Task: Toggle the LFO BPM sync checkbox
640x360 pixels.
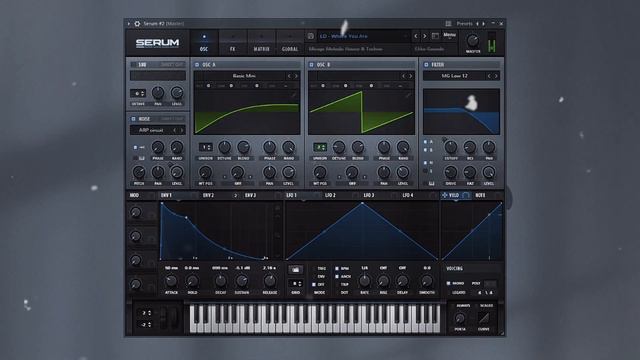Action: [x=337, y=269]
